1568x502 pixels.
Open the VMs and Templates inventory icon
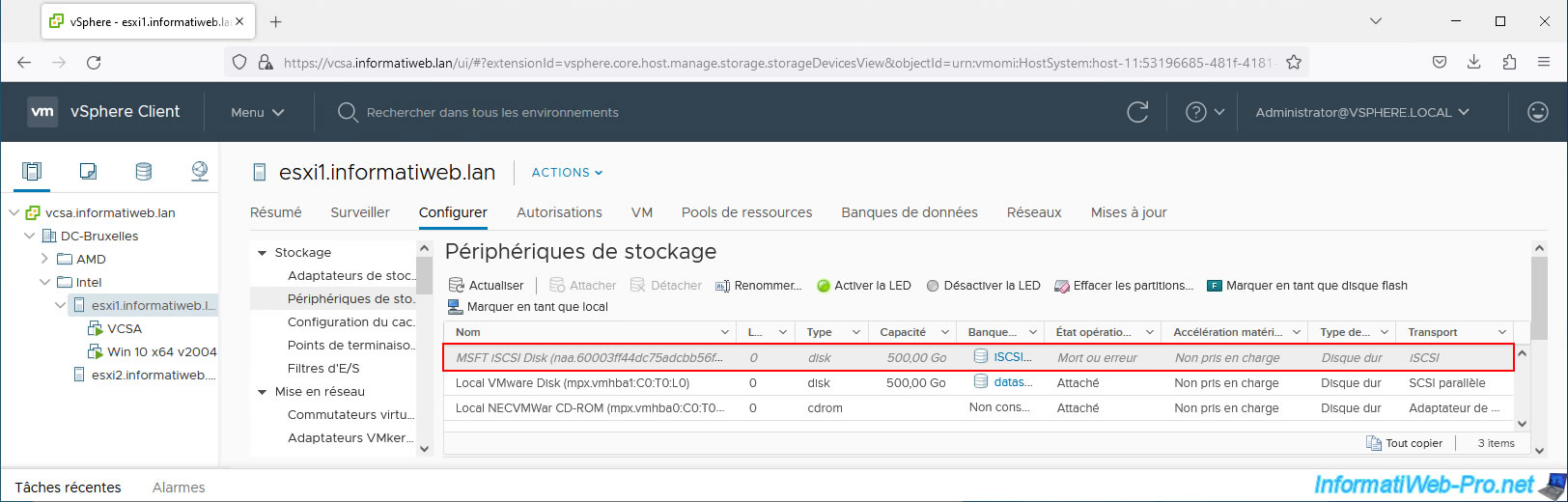click(88, 171)
